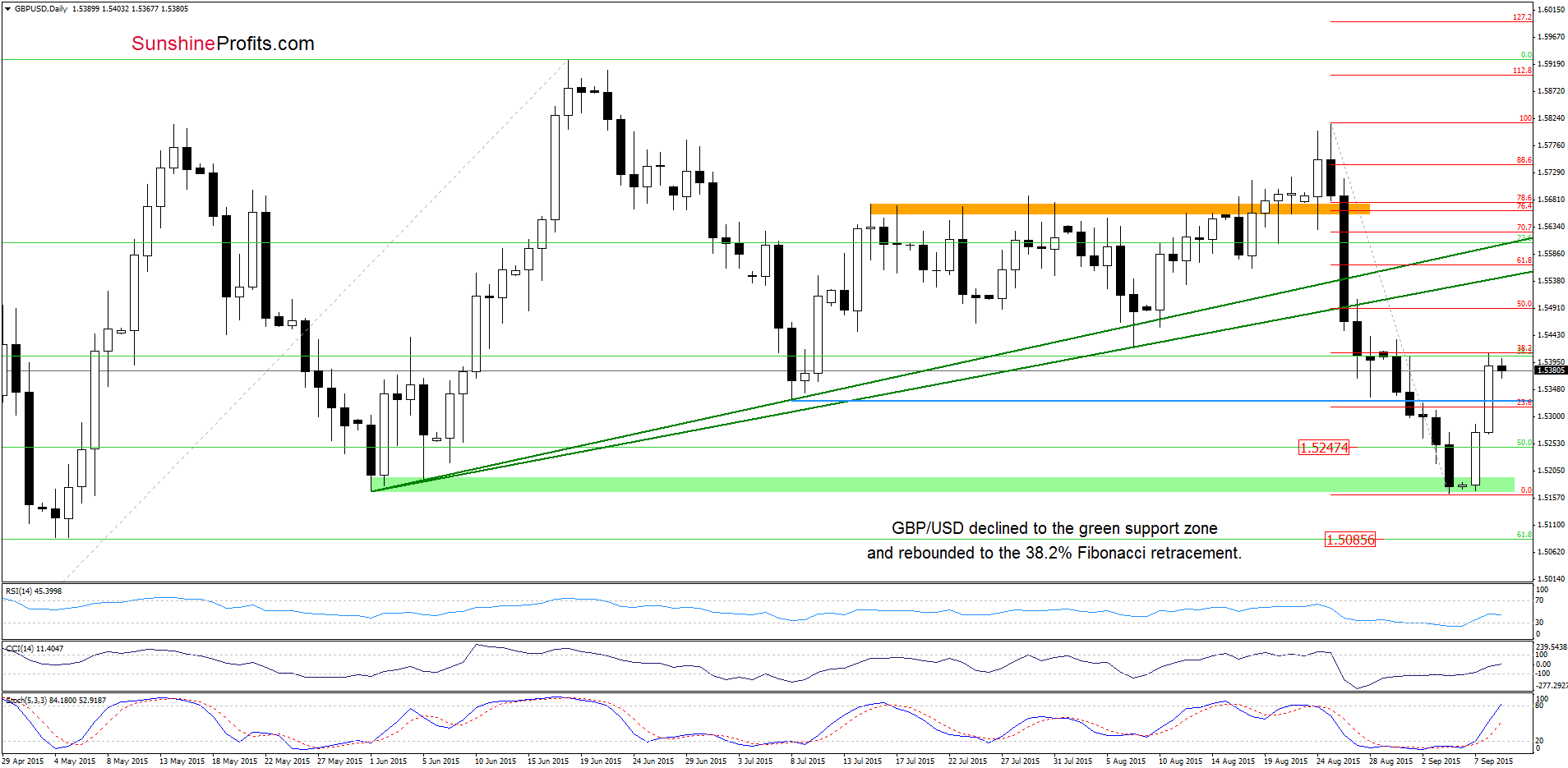Click the GBPUSD,Daily symbol title
The width and height of the screenshot is (1568, 768).
[41, 9]
